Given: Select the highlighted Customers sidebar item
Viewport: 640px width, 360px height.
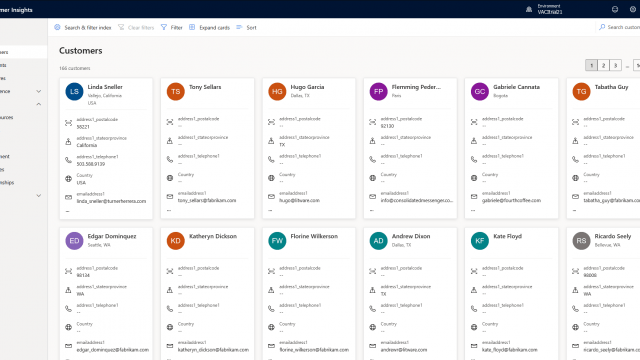Looking at the screenshot, I should coord(23,52).
